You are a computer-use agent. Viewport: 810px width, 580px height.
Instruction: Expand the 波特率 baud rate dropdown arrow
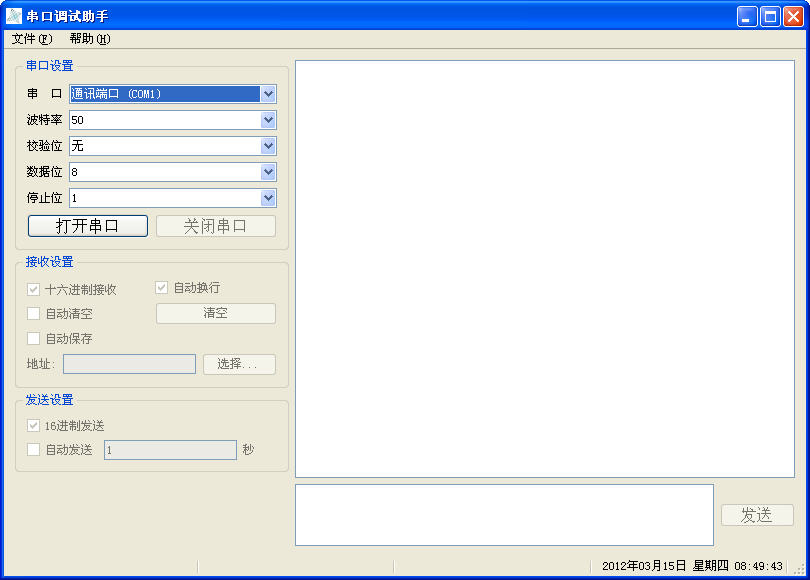click(268, 120)
